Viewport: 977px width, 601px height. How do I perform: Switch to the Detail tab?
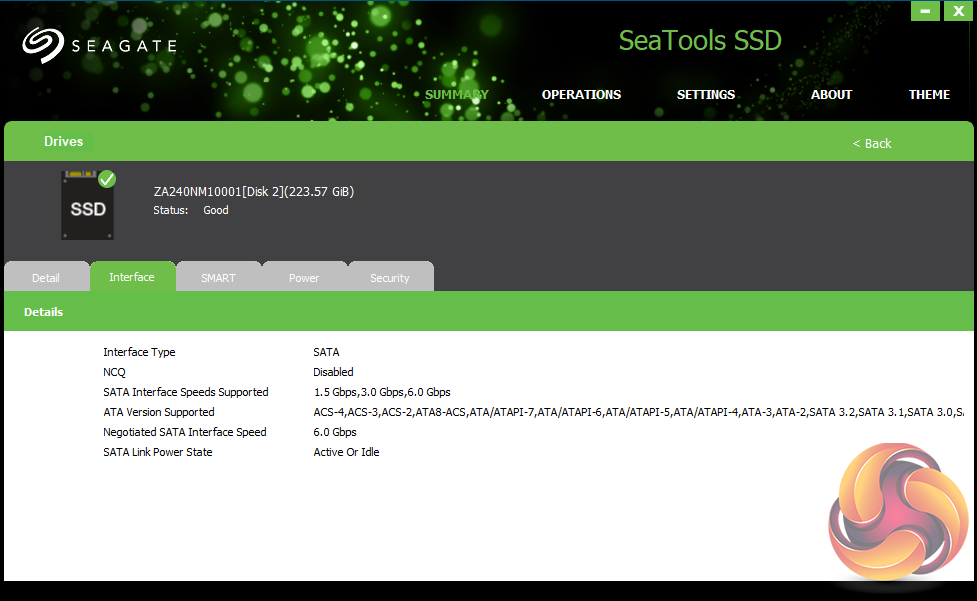pyautogui.click(x=46, y=278)
